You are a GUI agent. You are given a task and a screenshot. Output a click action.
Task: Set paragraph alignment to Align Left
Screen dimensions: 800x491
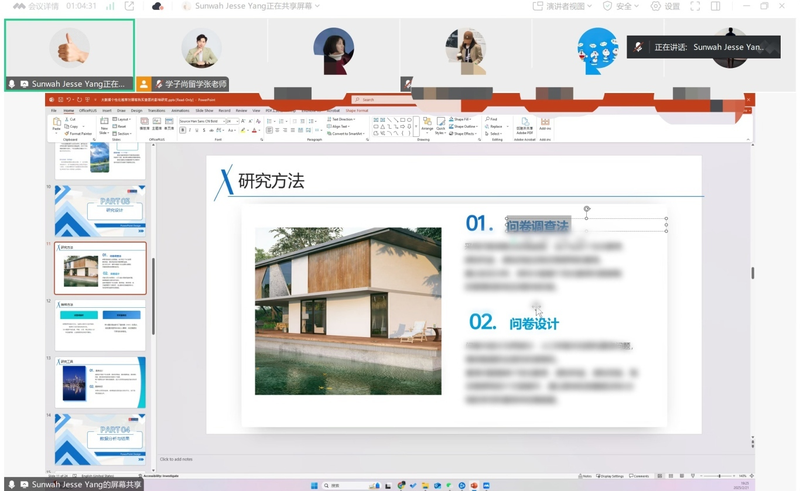click(x=269, y=130)
